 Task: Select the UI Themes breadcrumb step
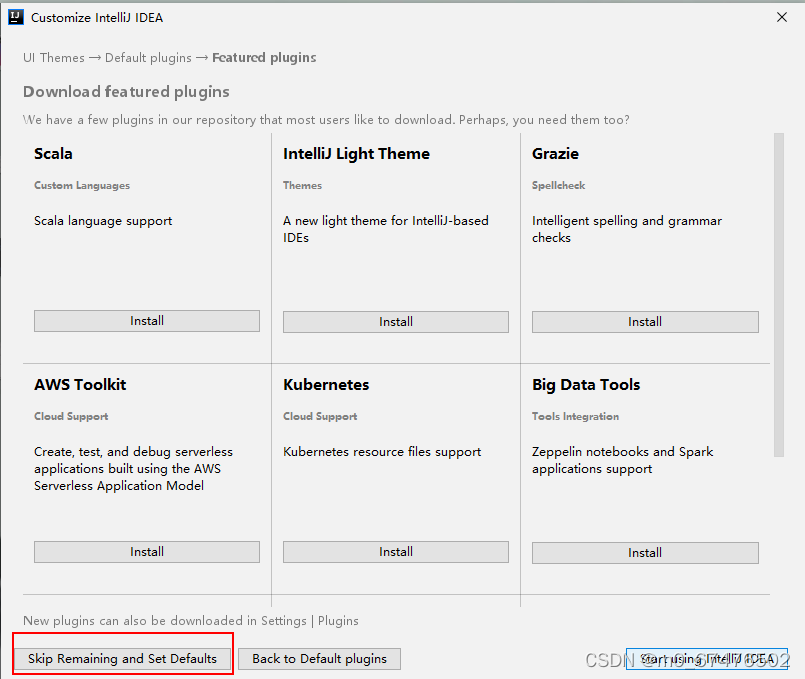54,57
